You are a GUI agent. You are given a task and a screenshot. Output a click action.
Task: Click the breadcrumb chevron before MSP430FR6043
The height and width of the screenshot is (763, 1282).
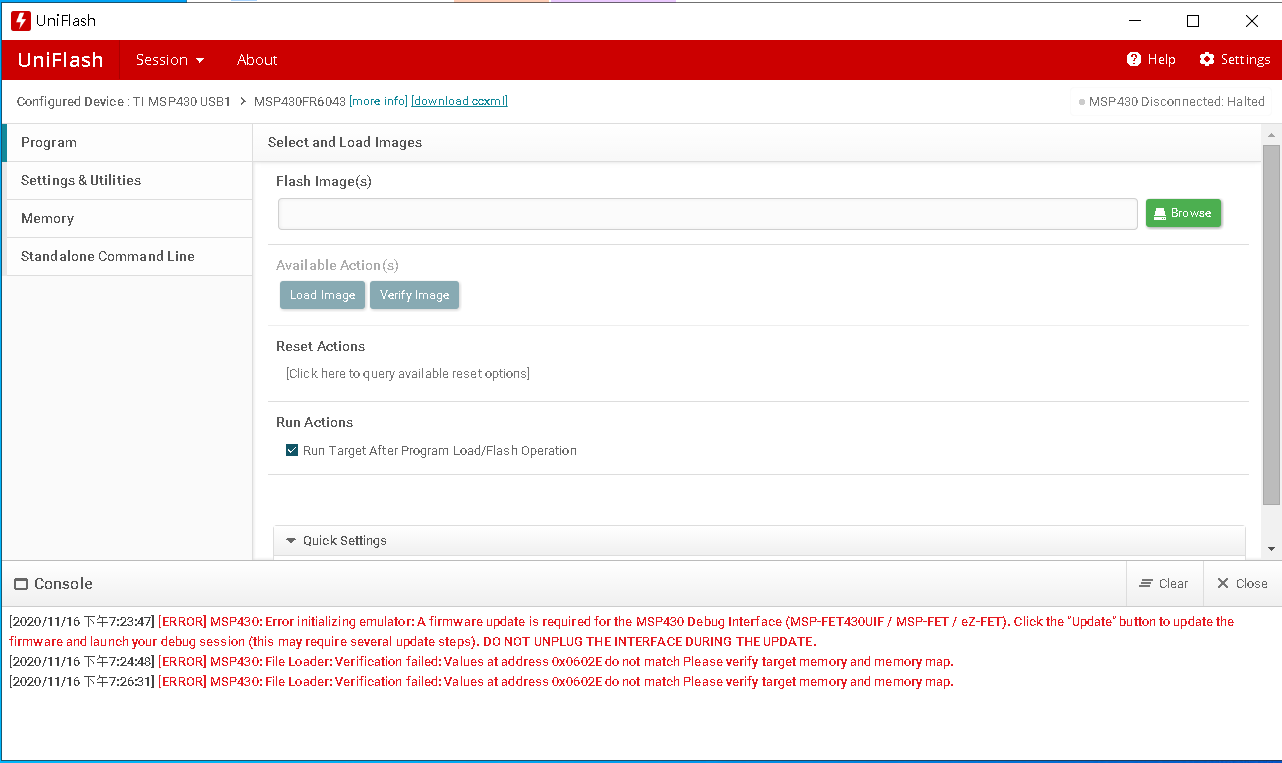[x=242, y=101]
